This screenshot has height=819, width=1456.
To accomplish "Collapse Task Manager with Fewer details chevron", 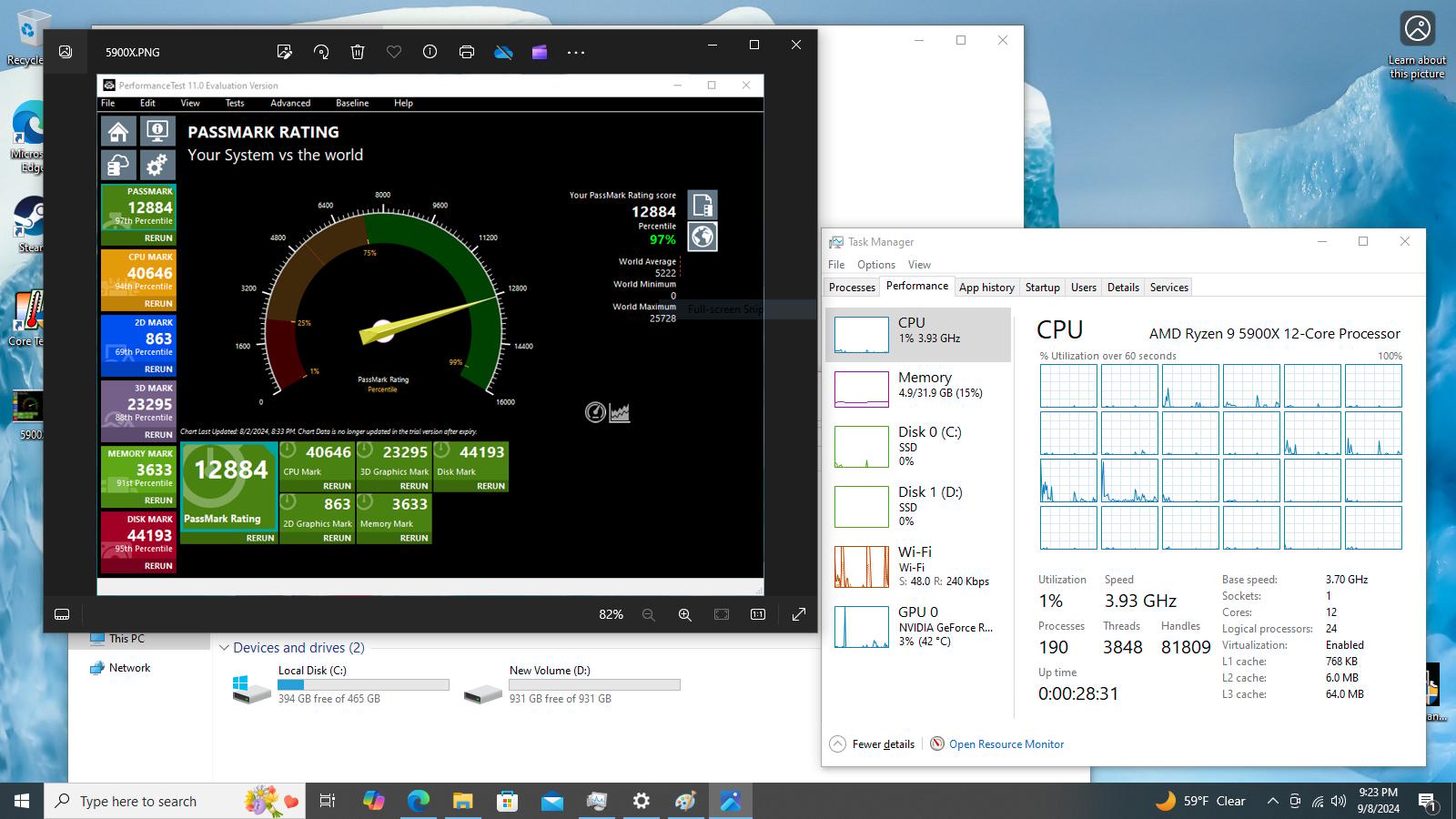I will (x=838, y=743).
